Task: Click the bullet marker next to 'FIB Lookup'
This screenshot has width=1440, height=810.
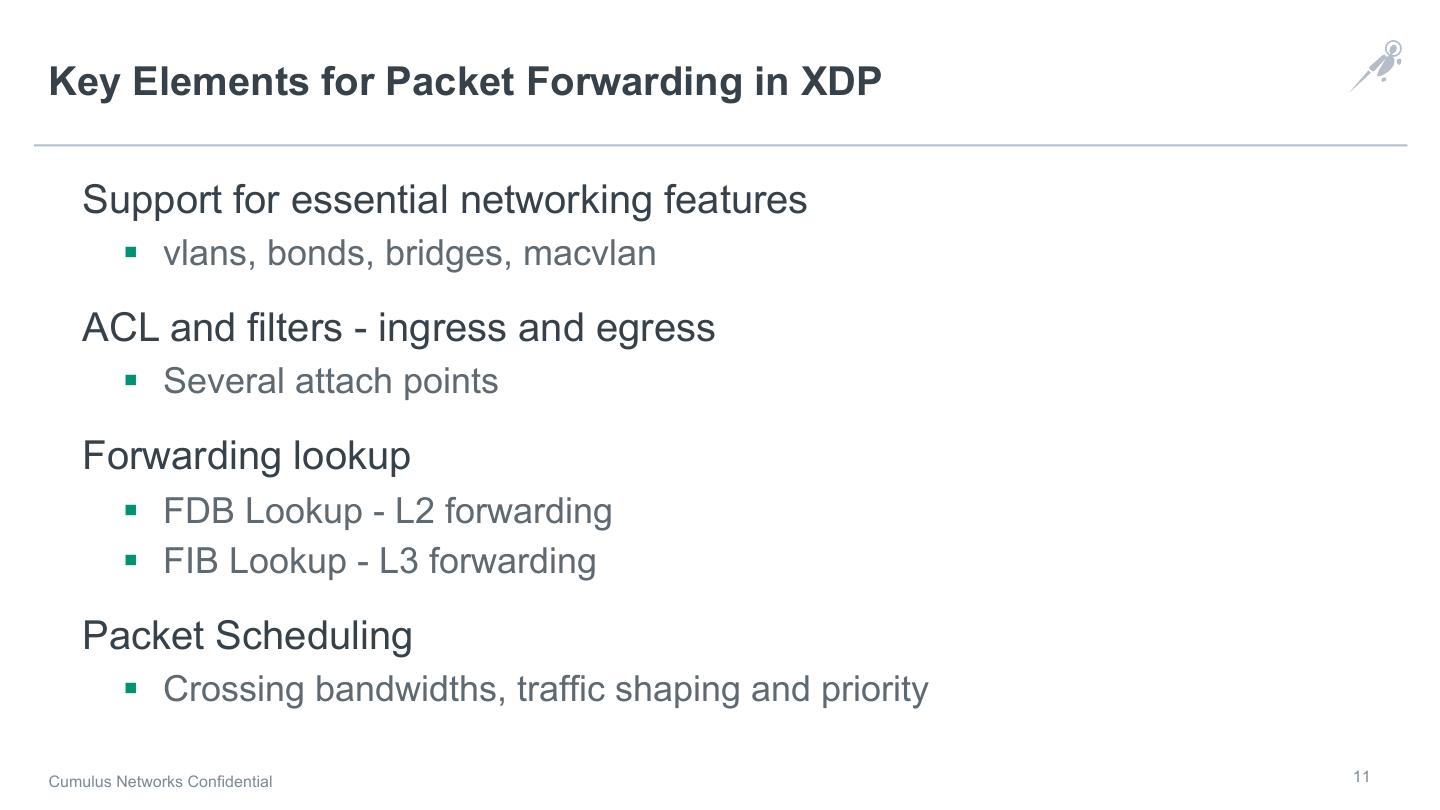Action: 130,560
